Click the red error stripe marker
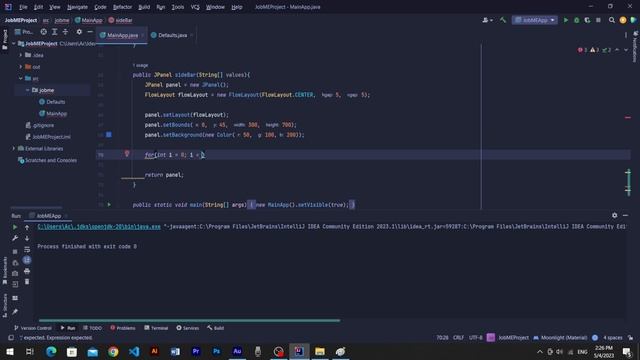Viewport: 640px width, 360px height. point(628,118)
